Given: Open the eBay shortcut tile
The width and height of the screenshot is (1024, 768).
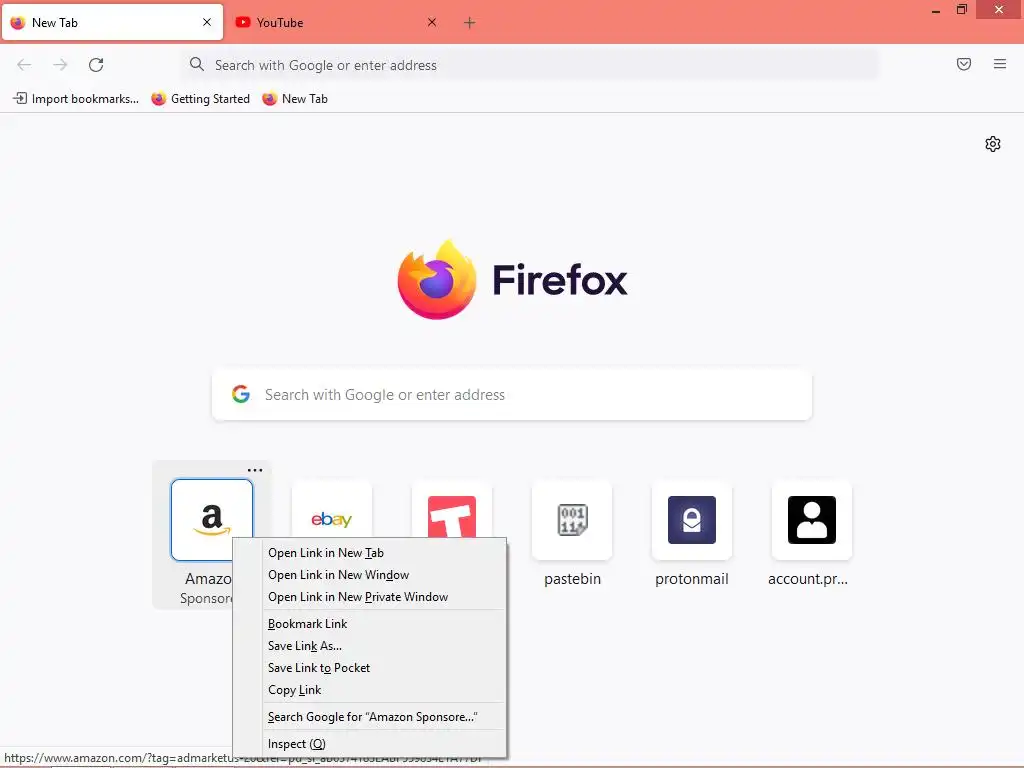Looking at the screenshot, I should pos(332,510).
